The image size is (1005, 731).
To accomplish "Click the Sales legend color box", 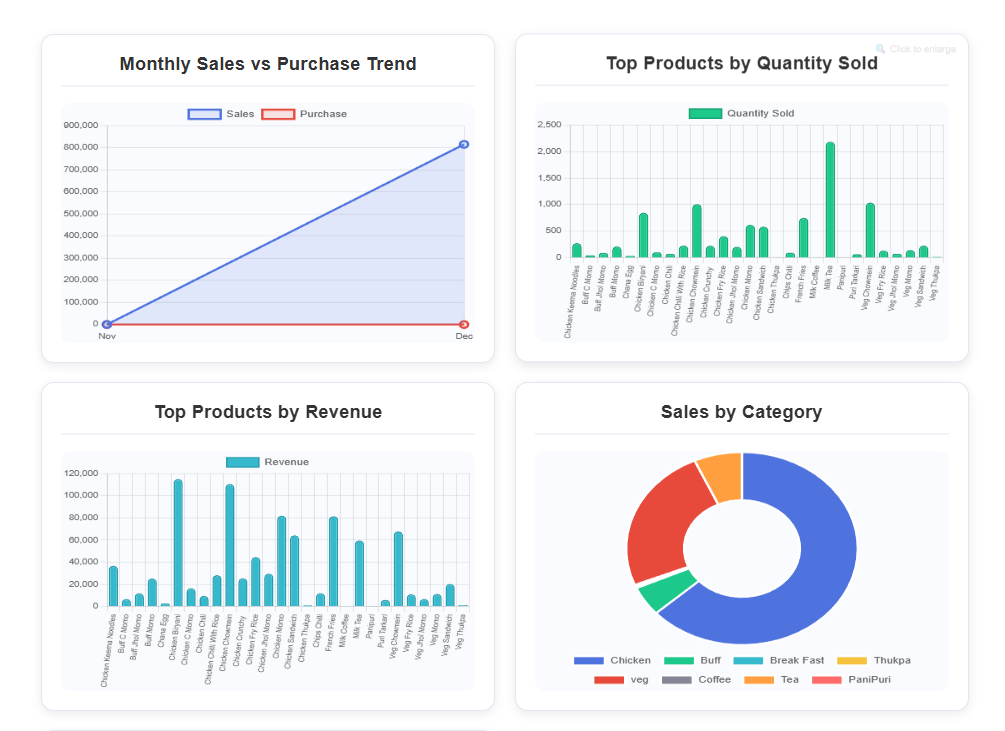I will (x=206, y=113).
